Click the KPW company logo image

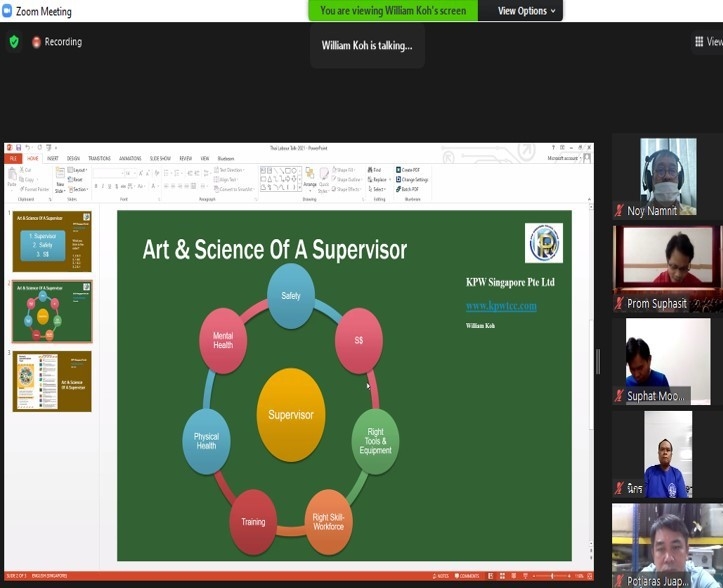pyautogui.click(x=543, y=243)
